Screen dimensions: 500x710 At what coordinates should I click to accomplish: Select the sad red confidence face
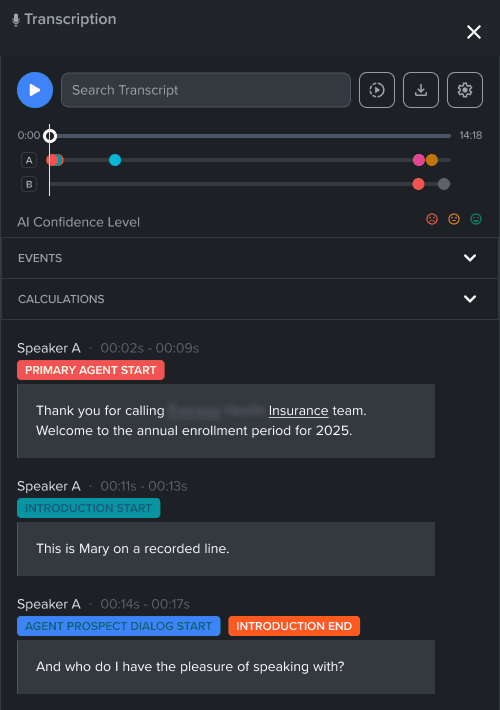click(432, 219)
